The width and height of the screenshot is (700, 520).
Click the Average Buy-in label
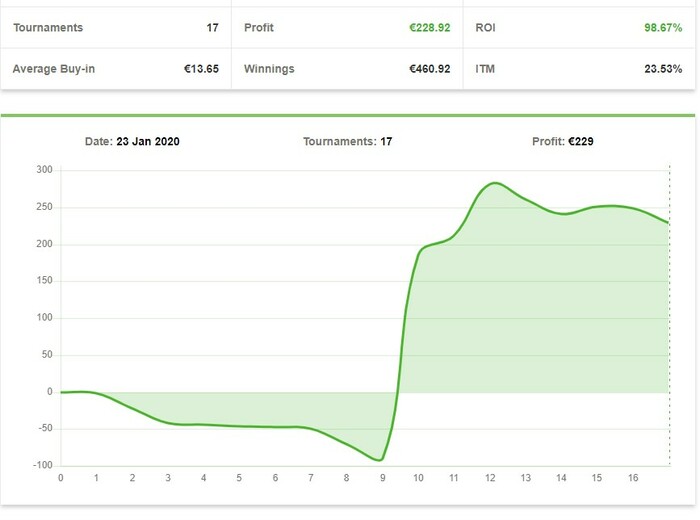[54, 69]
